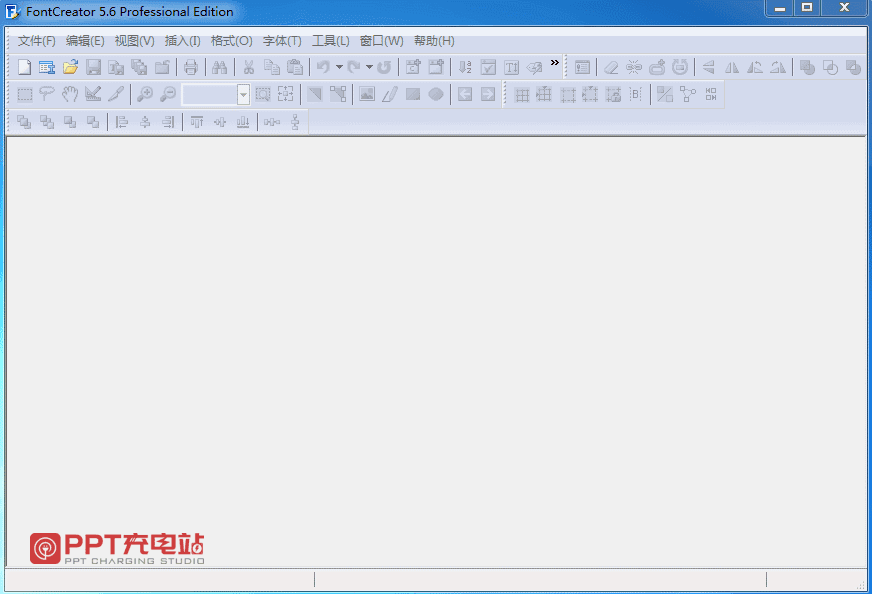Select the Hand pan tool

[x=70, y=94]
